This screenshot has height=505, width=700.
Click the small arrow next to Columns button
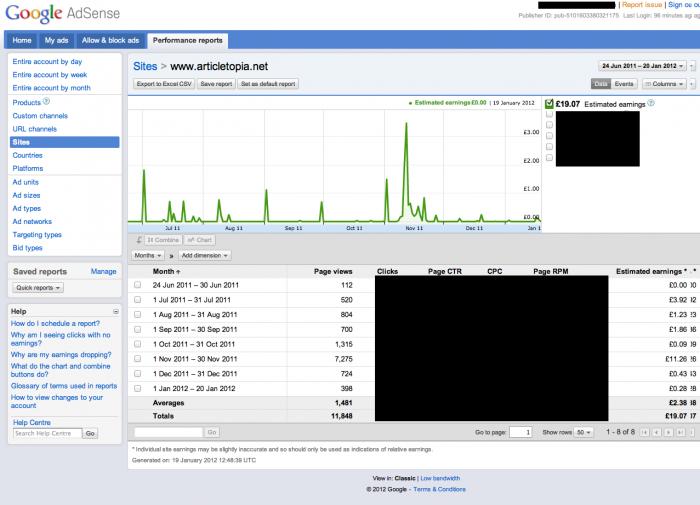[692, 83]
